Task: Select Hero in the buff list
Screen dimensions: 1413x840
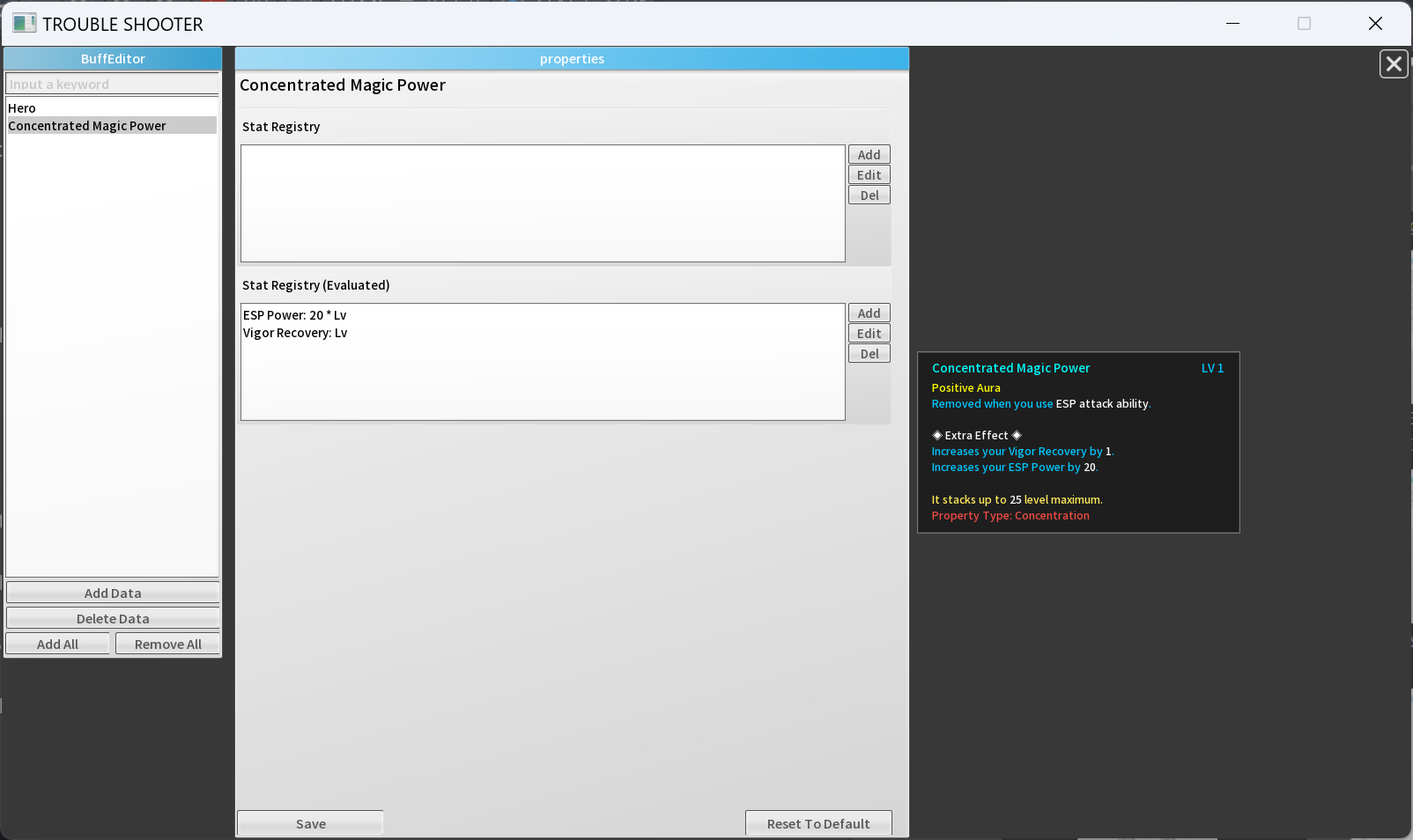Action: coord(111,108)
